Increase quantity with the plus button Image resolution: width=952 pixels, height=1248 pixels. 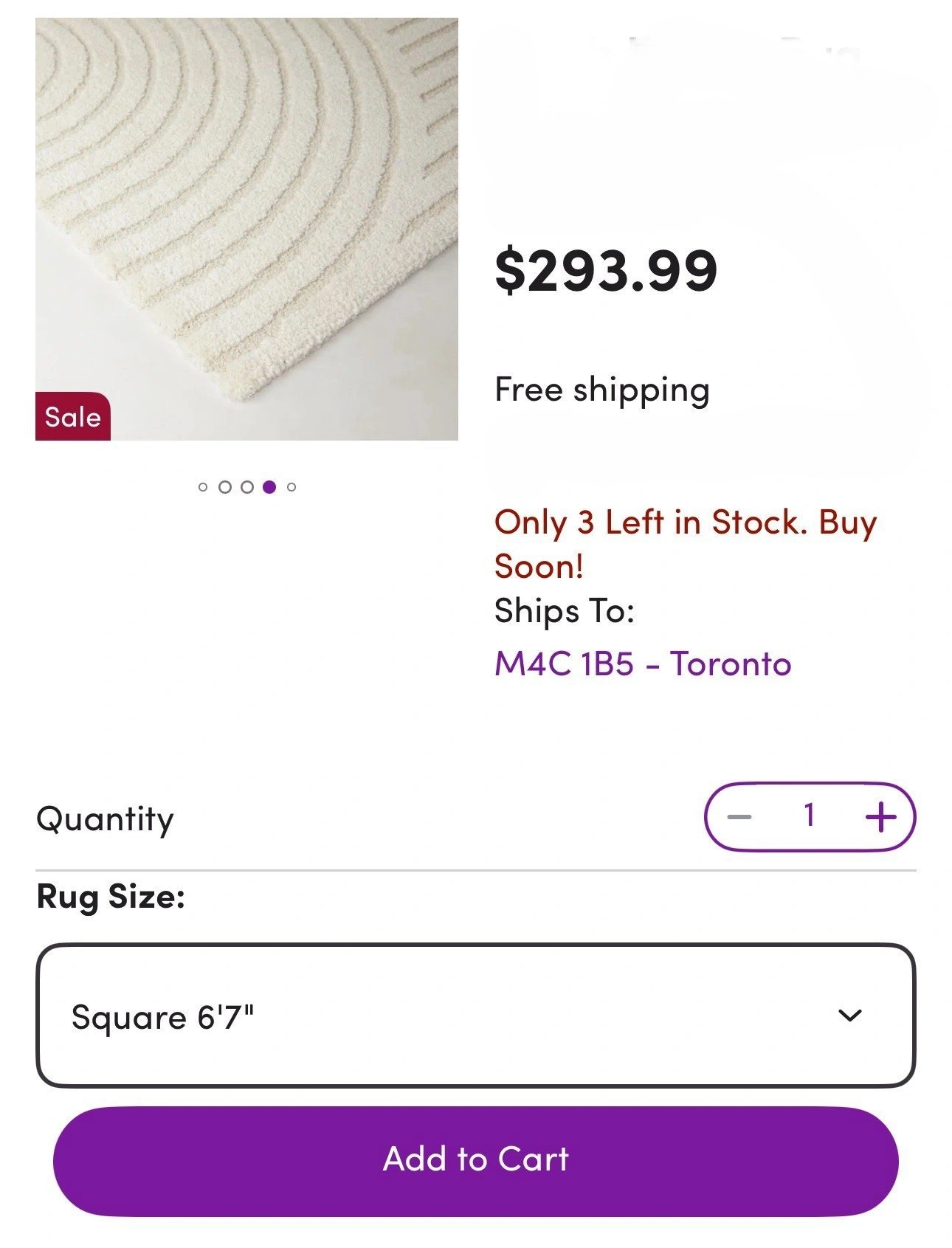tap(880, 817)
